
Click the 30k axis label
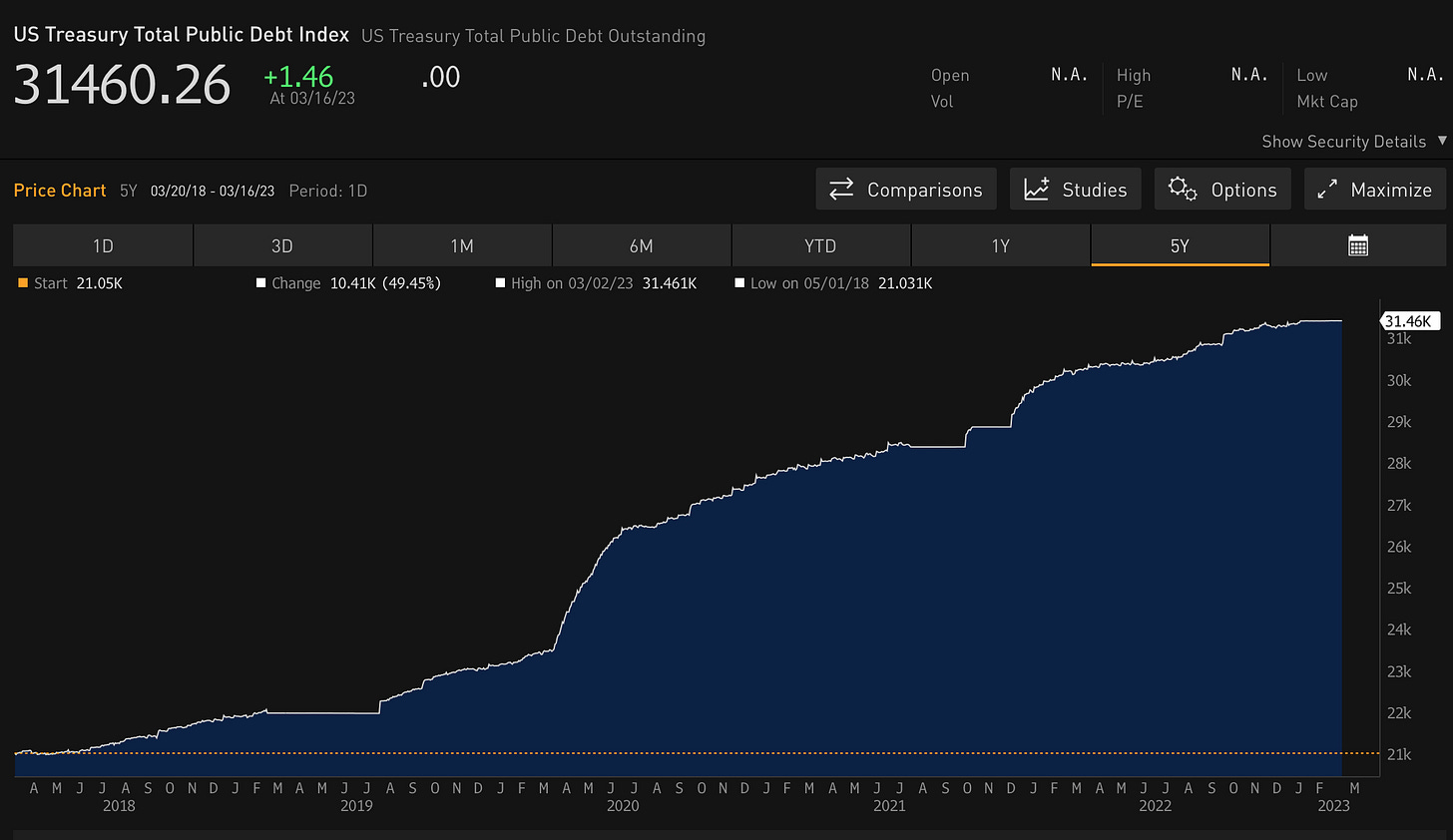click(x=1399, y=380)
